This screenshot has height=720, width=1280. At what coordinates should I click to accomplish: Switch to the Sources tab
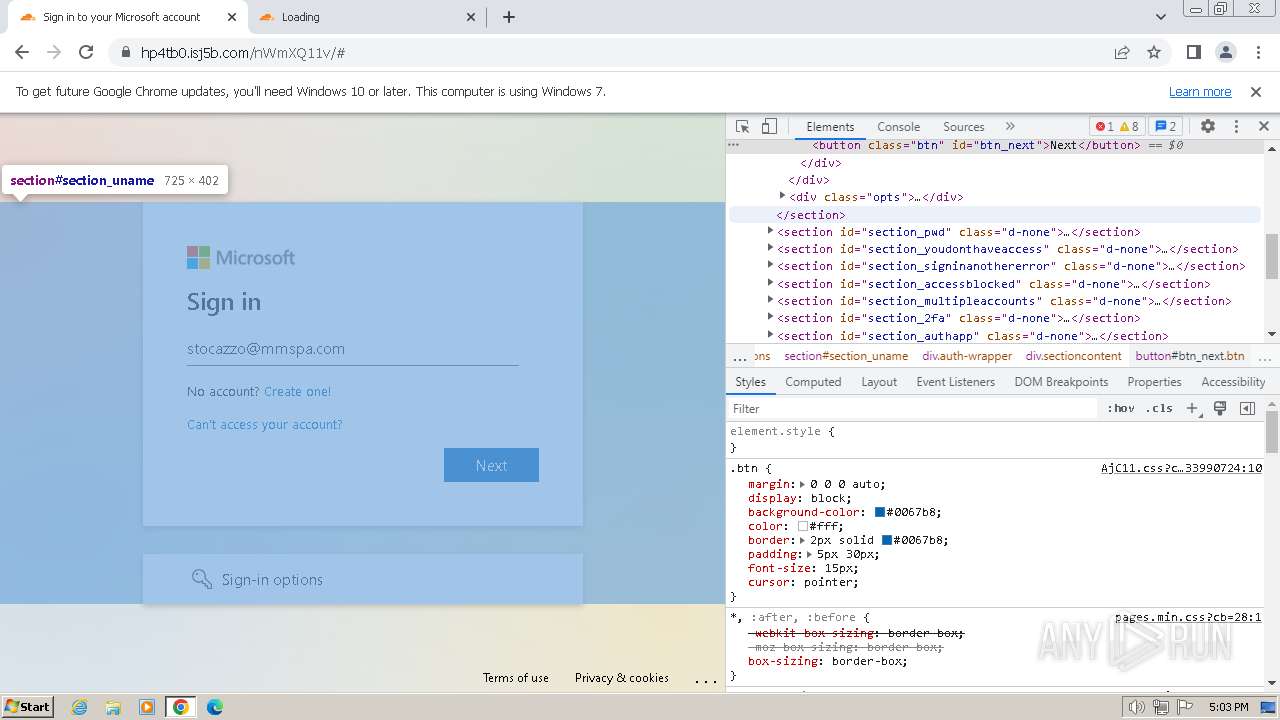pos(963,126)
